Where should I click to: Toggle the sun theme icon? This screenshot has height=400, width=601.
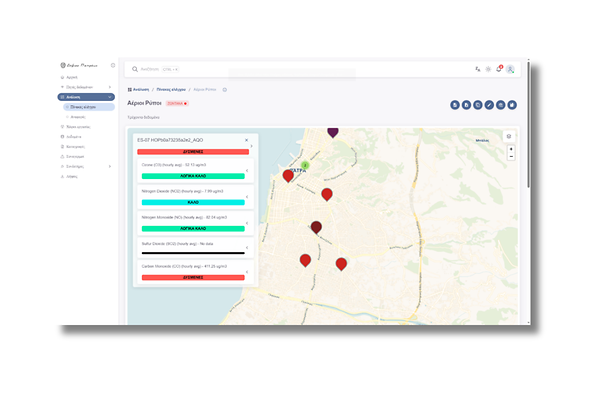[488, 69]
